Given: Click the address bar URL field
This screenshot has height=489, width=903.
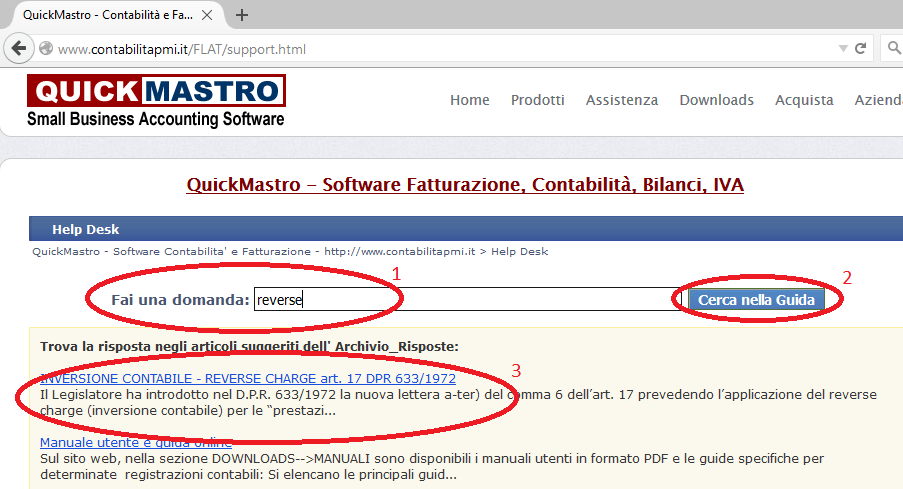Looking at the screenshot, I should (x=438, y=49).
